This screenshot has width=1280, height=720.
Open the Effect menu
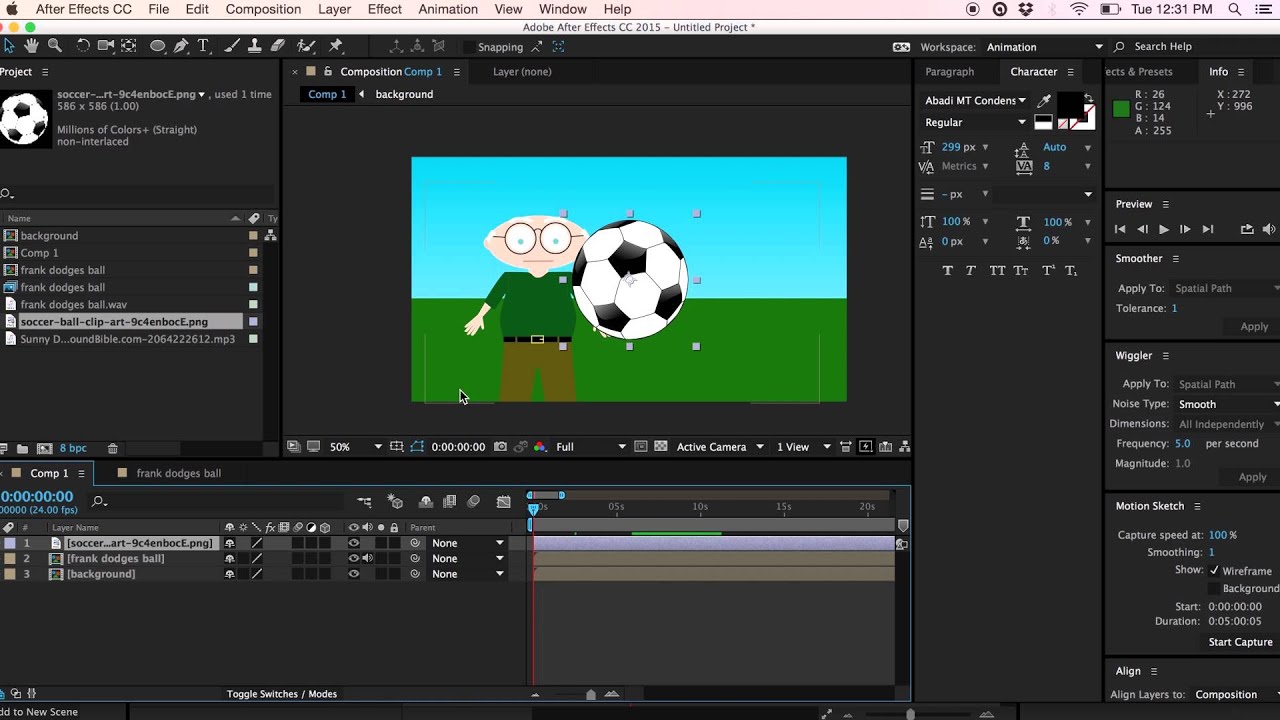click(384, 9)
